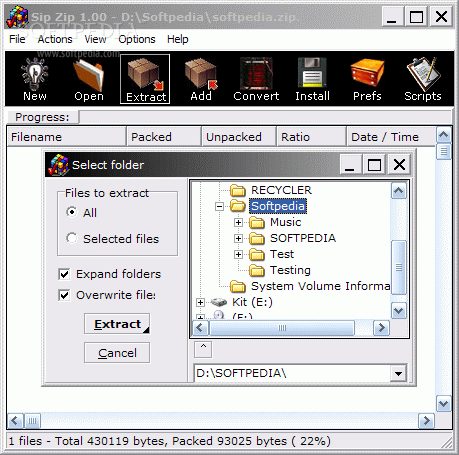Viewport: 459px width, 455px height.
Task: Select the RECYCLER folder label in the tree
Action: [281, 190]
